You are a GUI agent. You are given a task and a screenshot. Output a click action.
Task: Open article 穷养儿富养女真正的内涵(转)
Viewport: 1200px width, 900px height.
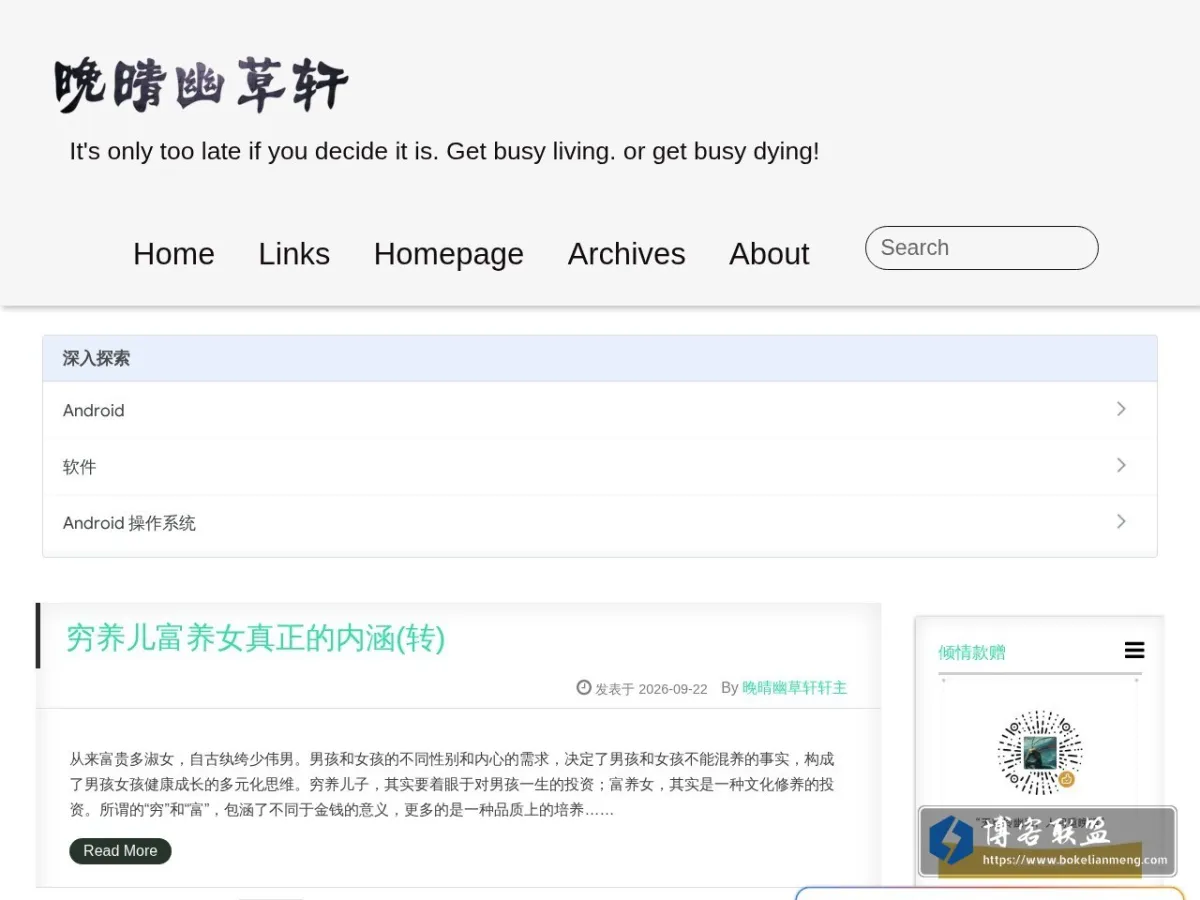[x=255, y=638]
